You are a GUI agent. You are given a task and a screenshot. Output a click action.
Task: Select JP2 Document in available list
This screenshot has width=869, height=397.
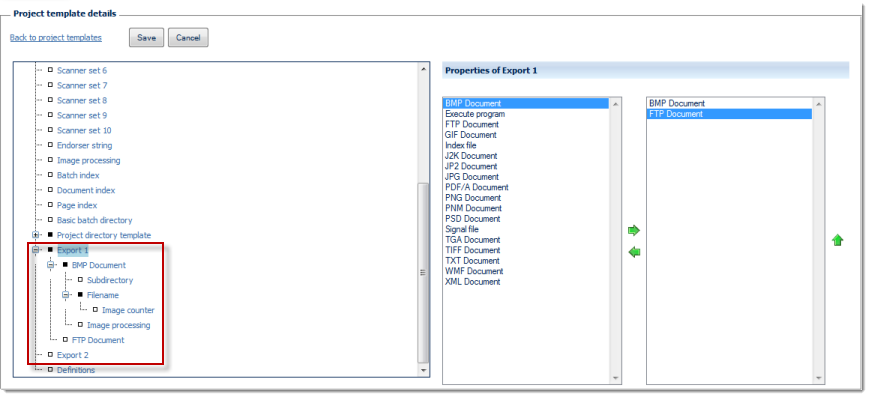(x=525, y=166)
